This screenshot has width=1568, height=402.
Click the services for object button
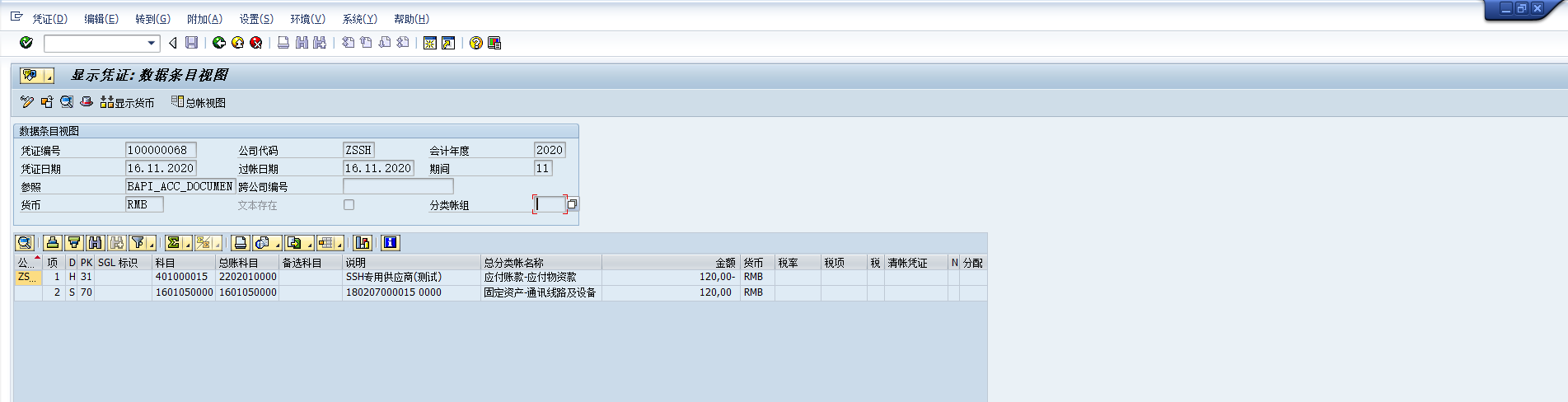tap(31, 76)
